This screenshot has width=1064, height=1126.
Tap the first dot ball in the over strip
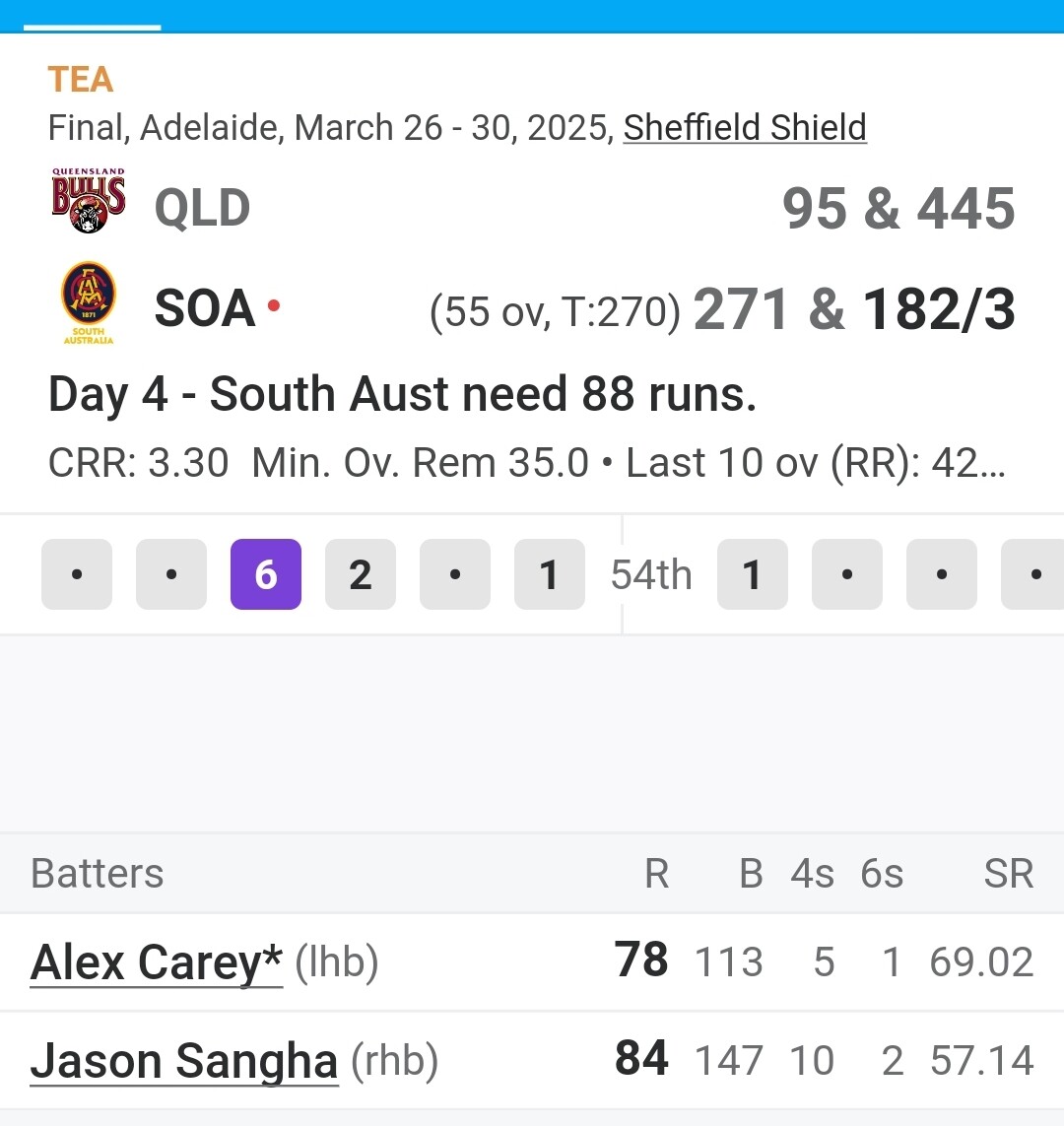click(77, 574)
